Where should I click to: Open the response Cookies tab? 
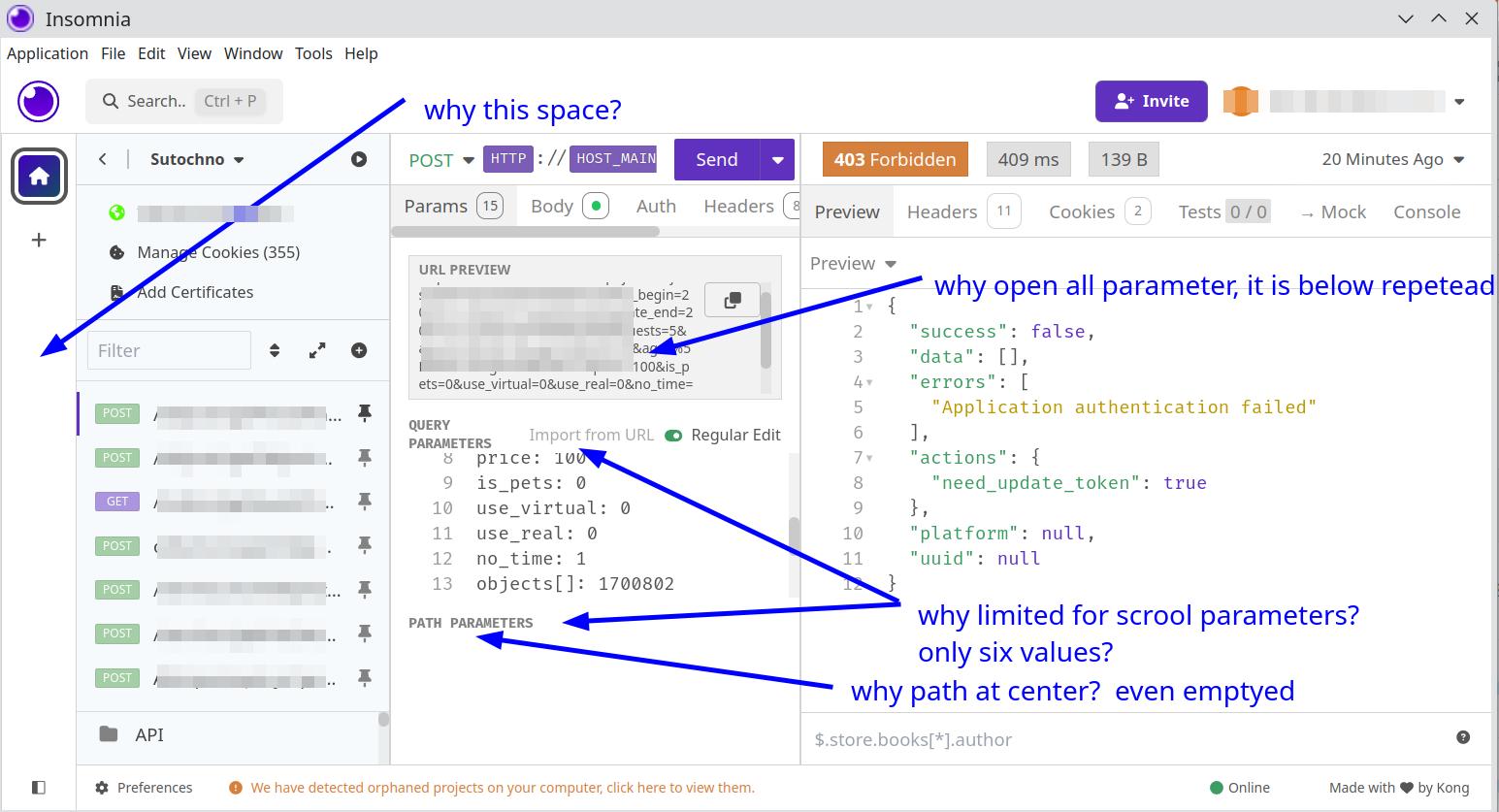[x=1100, y=211]
